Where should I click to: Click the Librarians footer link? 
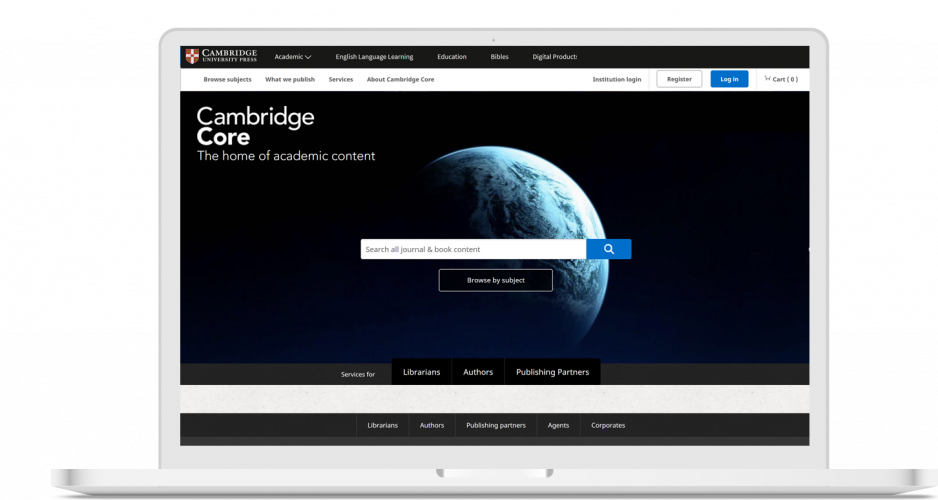click(382, 425)
